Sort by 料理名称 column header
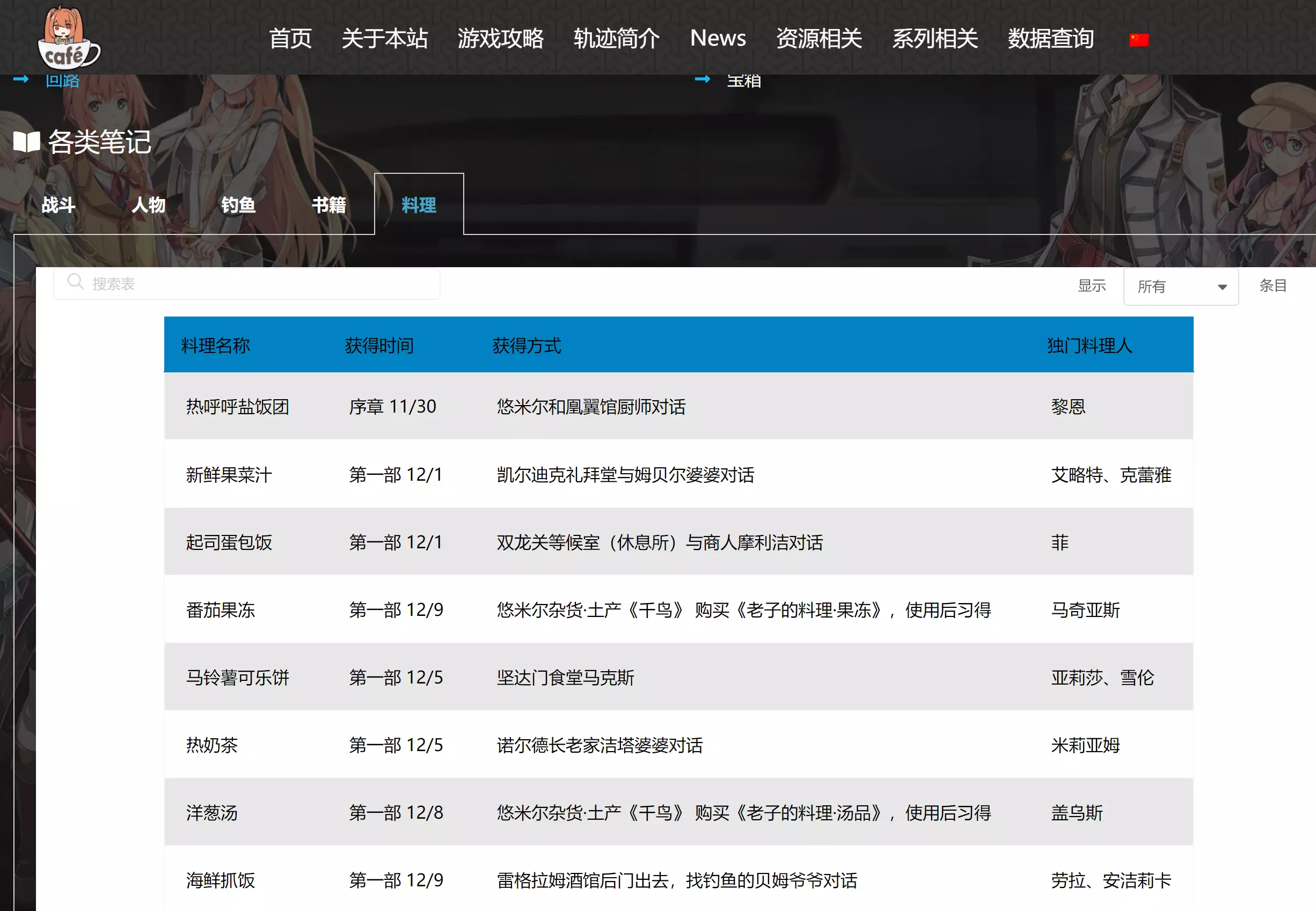 [215, 345]
